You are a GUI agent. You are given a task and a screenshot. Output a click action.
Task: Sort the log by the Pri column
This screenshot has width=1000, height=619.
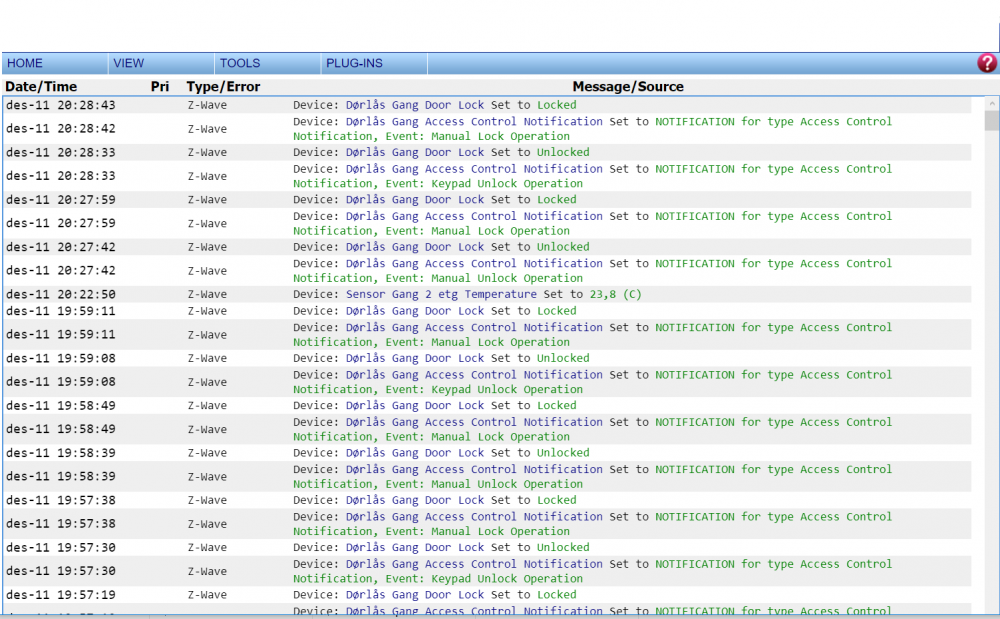click(x=159, y=86)
